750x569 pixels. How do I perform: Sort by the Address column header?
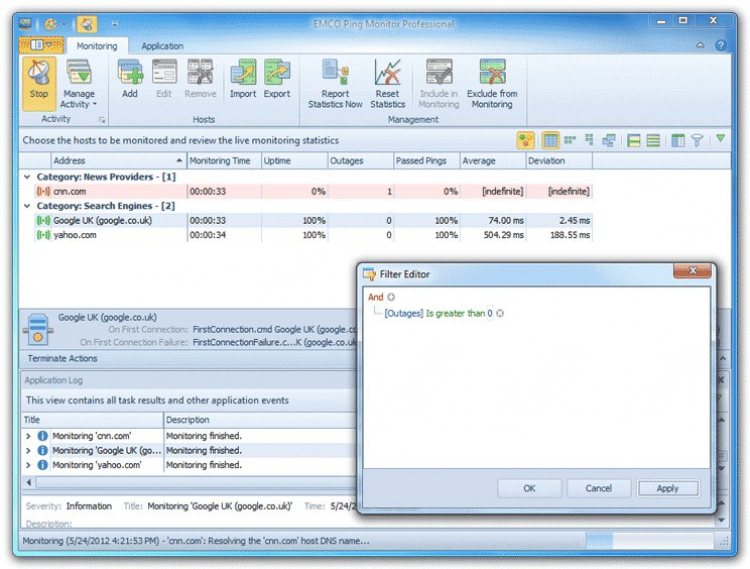click(118, 161)
